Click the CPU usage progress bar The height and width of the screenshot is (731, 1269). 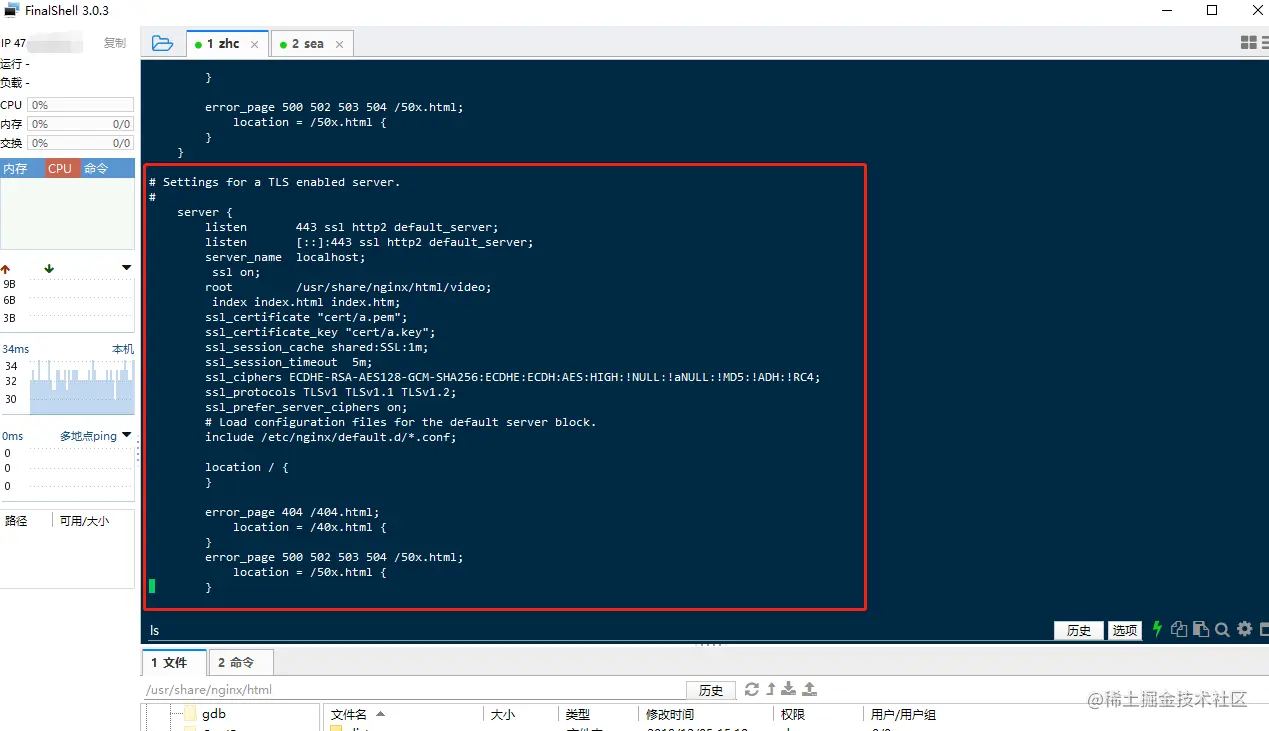(x=81, y=105)
